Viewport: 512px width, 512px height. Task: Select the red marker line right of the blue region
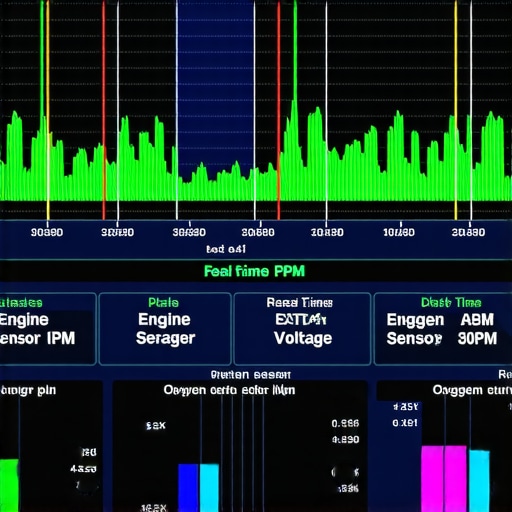[279, 110]
